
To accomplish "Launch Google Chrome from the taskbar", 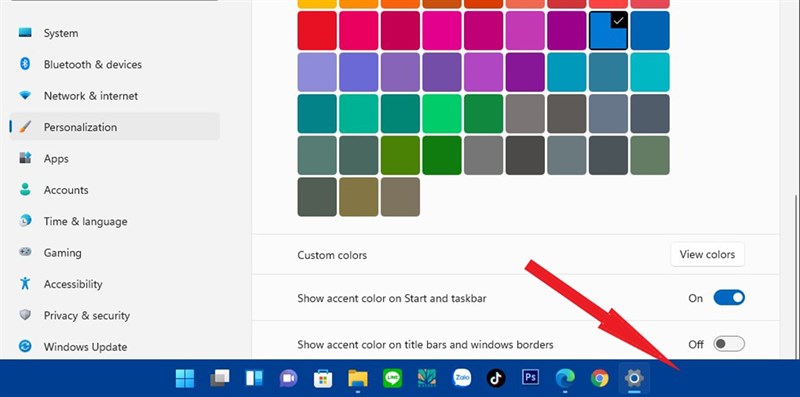I will tap(600, 378).
